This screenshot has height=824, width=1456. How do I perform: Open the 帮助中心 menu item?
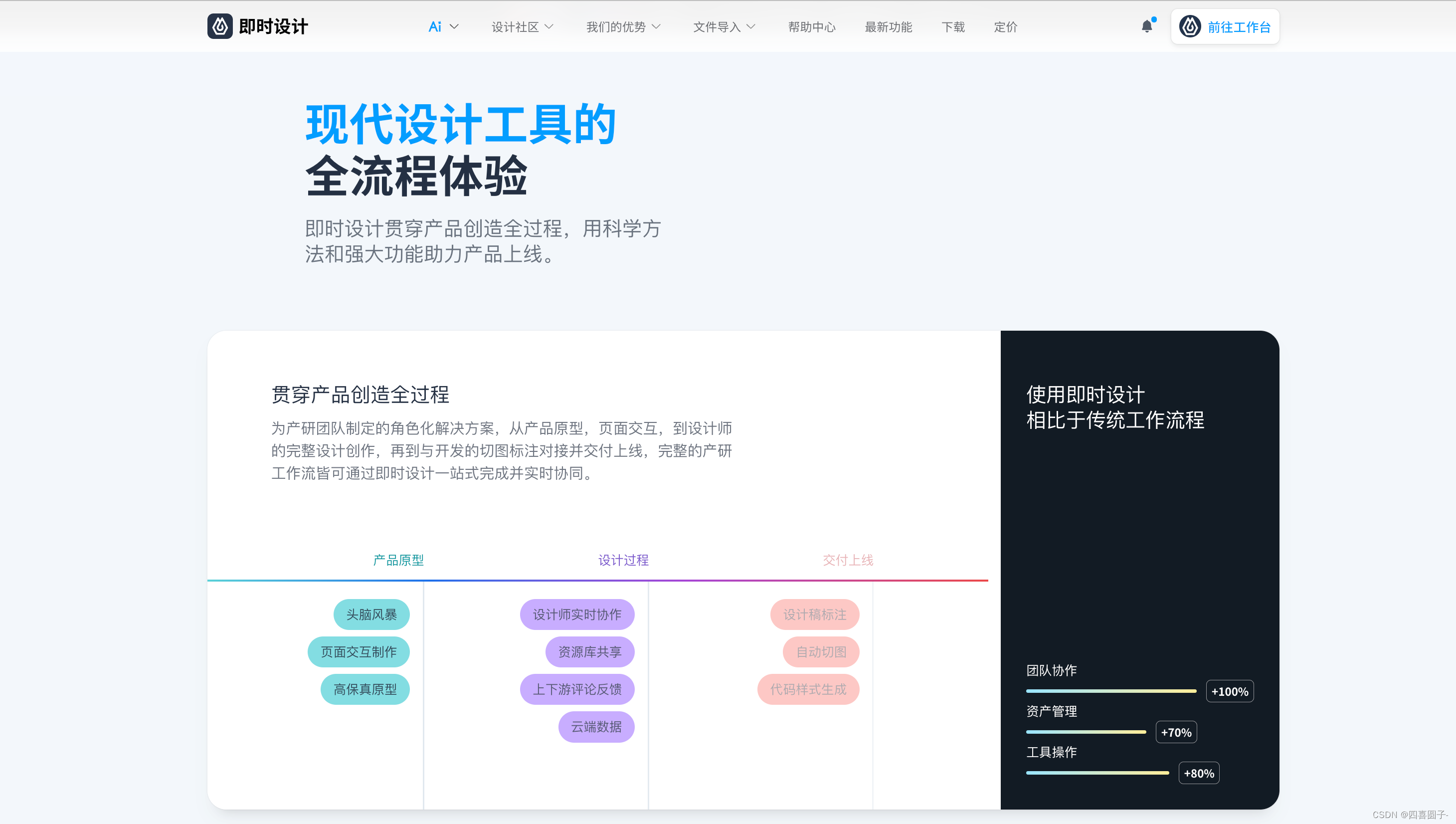click(811, 26)
